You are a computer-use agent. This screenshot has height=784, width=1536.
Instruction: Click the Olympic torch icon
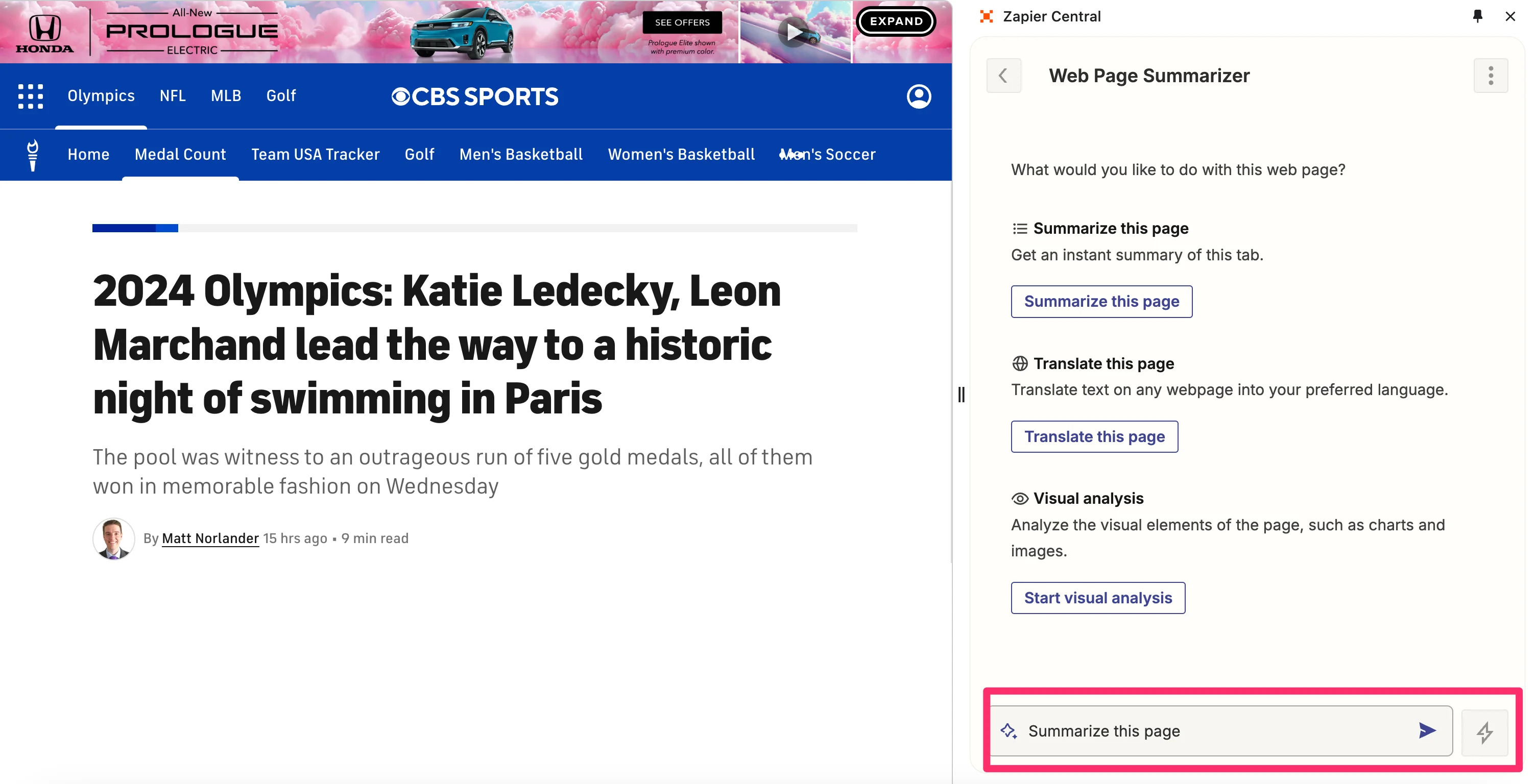coord(33,155)
